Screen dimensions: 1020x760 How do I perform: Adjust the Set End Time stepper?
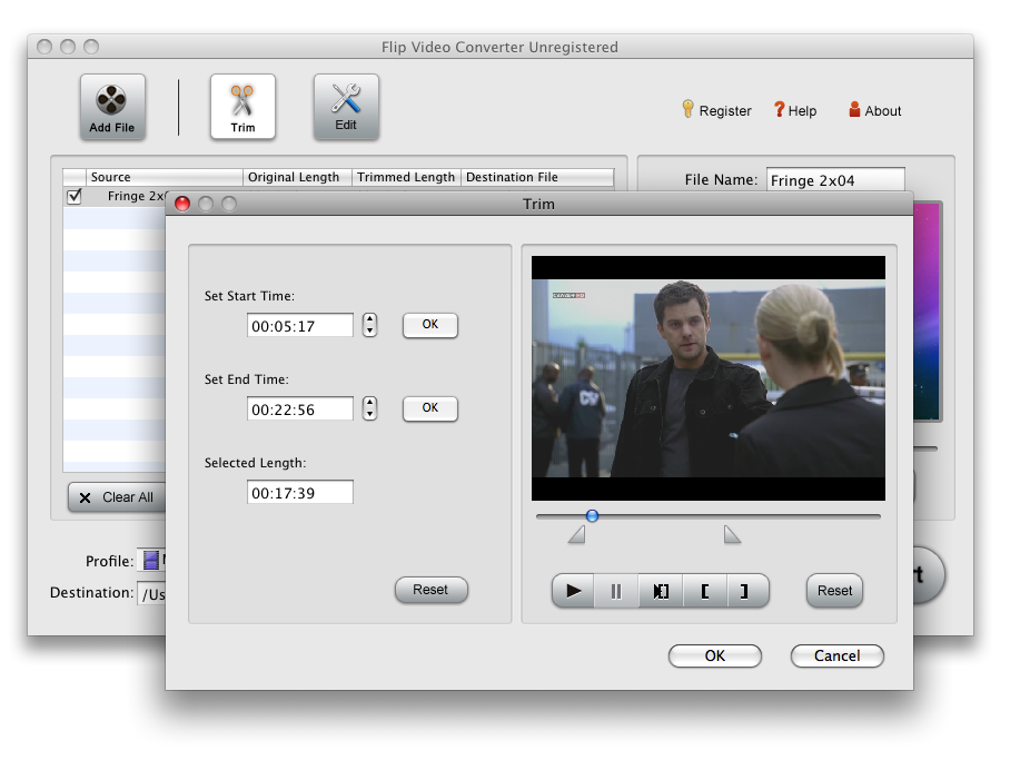(x=370, y=408)
